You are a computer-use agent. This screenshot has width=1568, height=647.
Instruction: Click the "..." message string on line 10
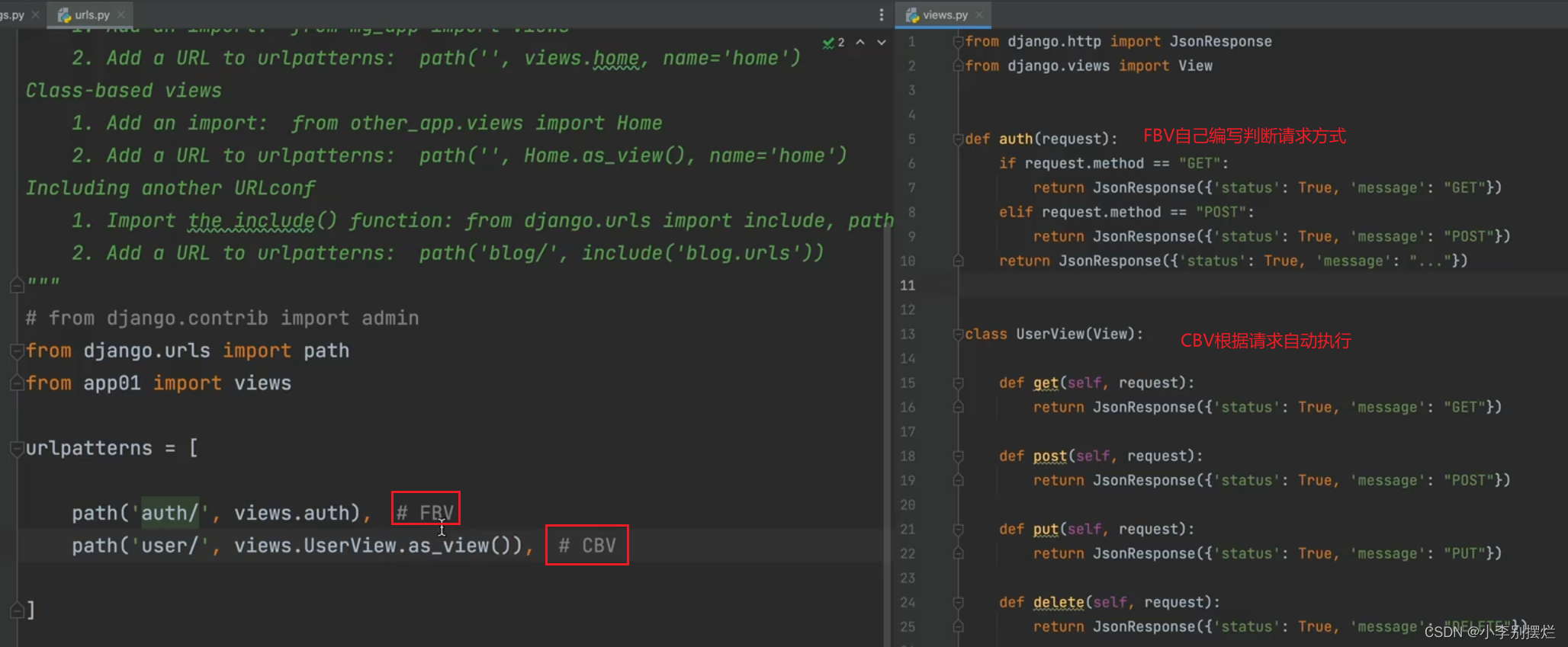1431,261
